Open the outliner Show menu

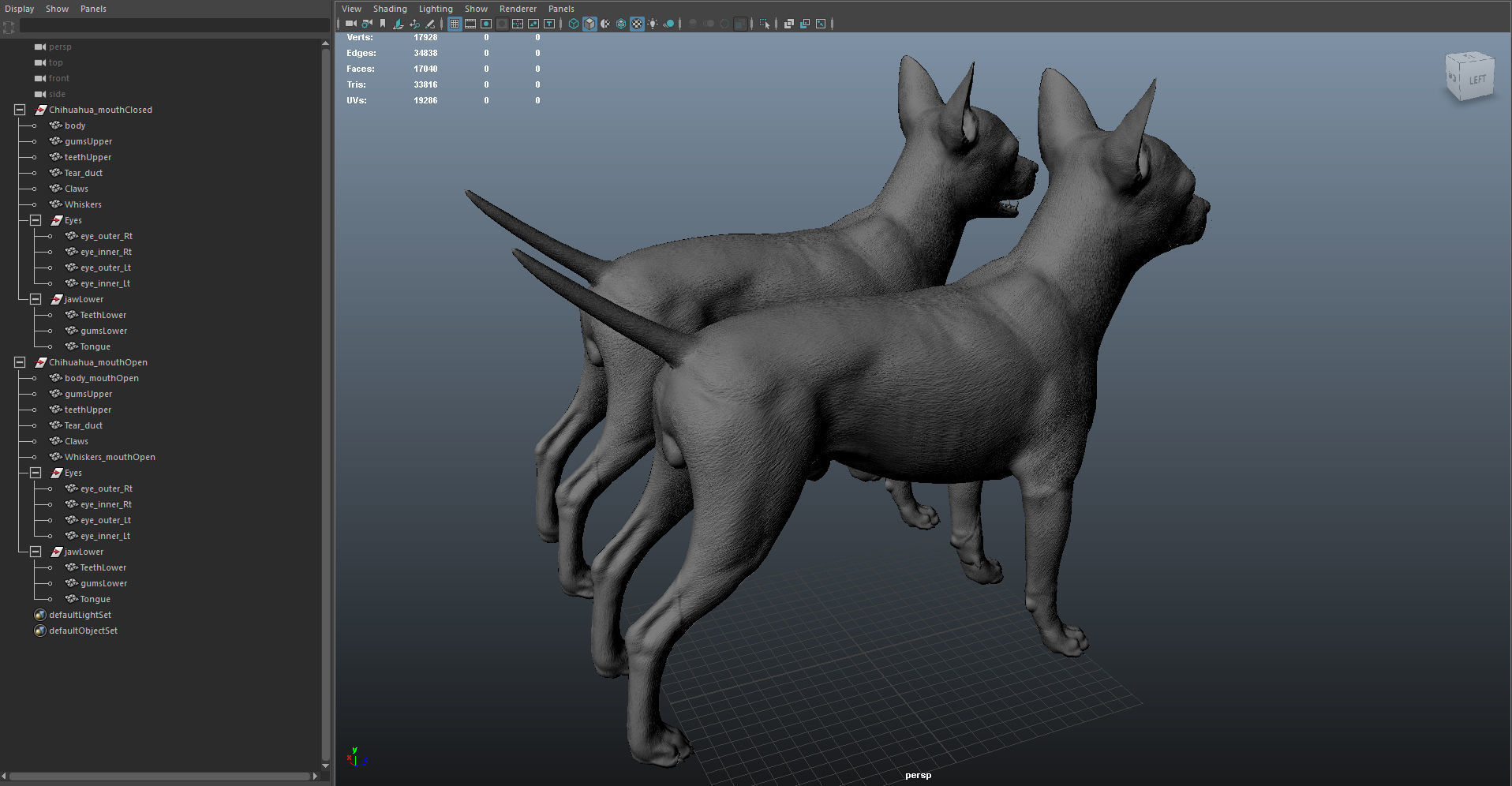click(x=57, y=9)
